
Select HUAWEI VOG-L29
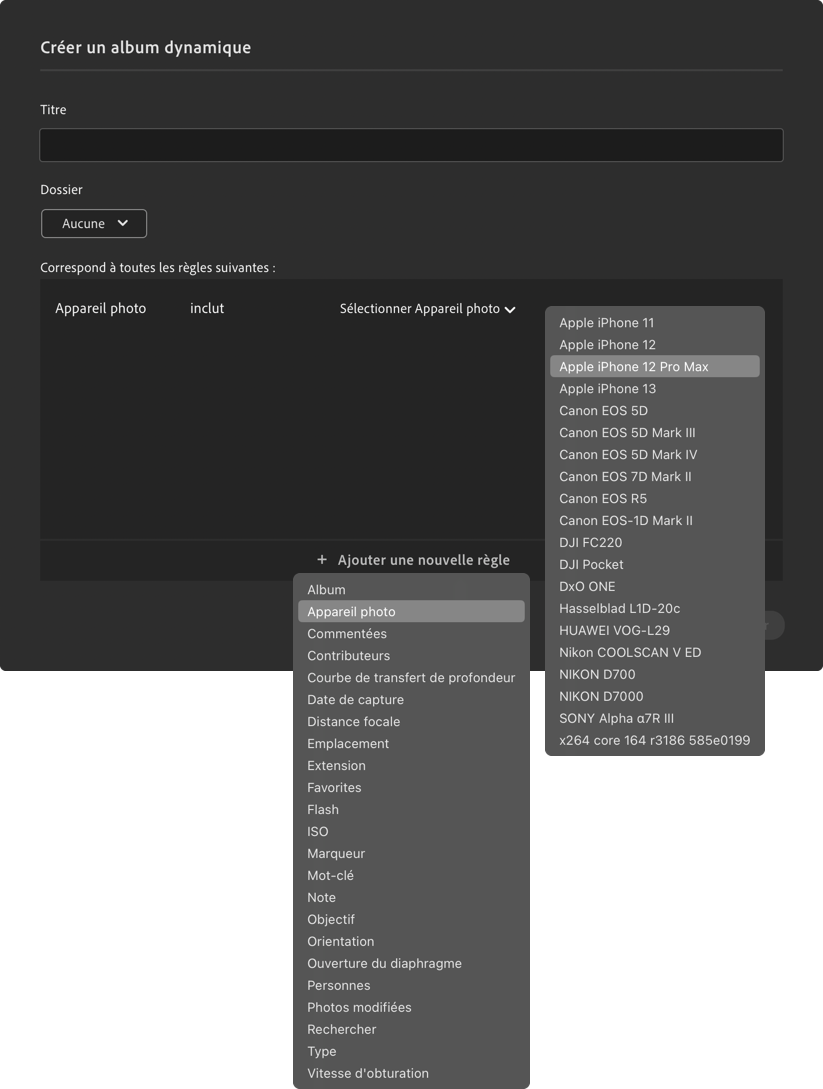coord(655,631)
